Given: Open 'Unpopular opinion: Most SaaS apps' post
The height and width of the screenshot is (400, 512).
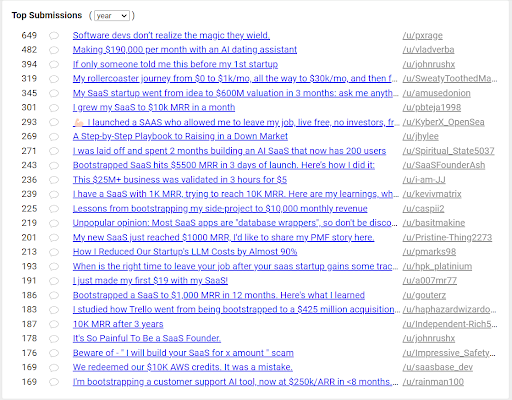Looking at the screenshot, I should point(235,223).
